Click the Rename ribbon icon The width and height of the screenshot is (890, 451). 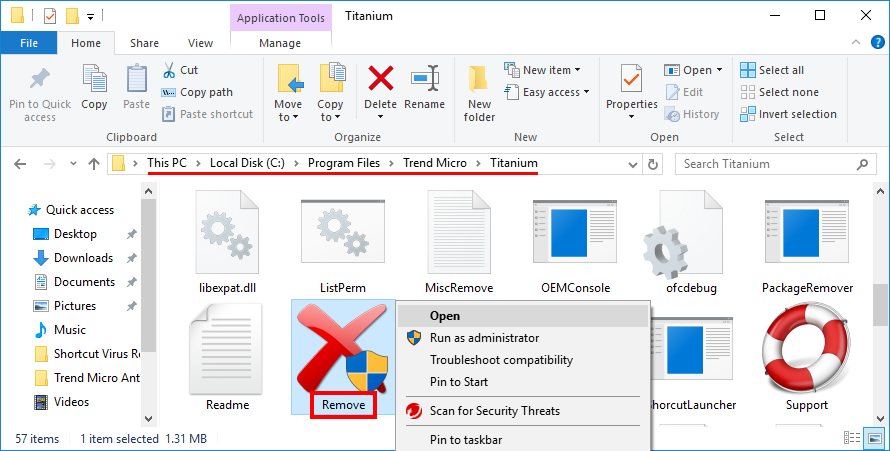pyautogui.click(x=425, y=78)
